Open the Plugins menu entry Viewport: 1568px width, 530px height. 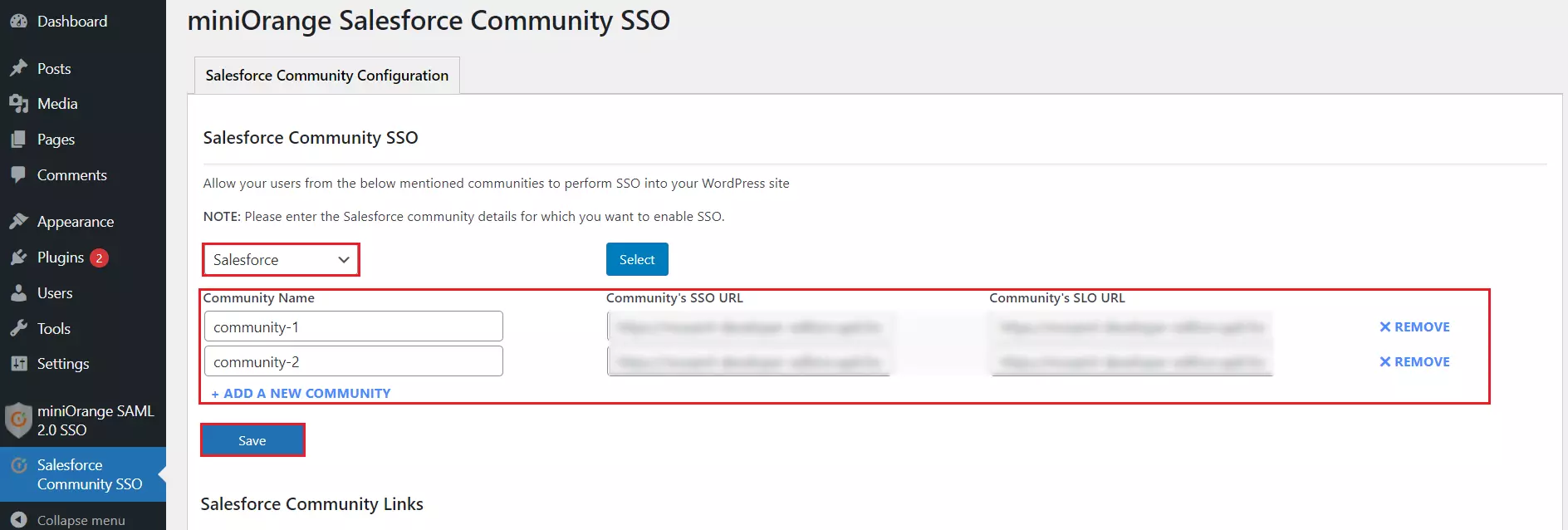click(83, 258)
